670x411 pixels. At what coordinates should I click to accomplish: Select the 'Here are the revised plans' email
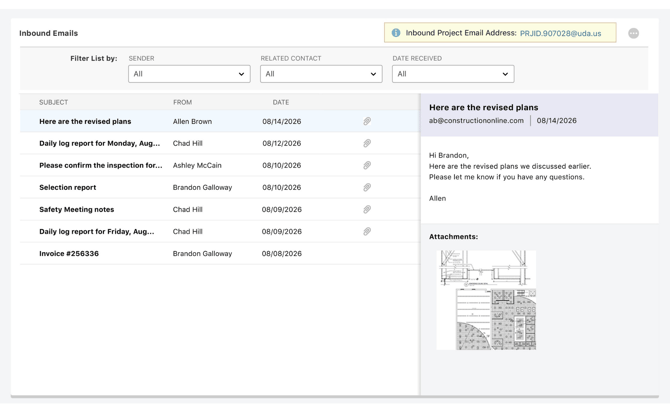click(220, 121)
